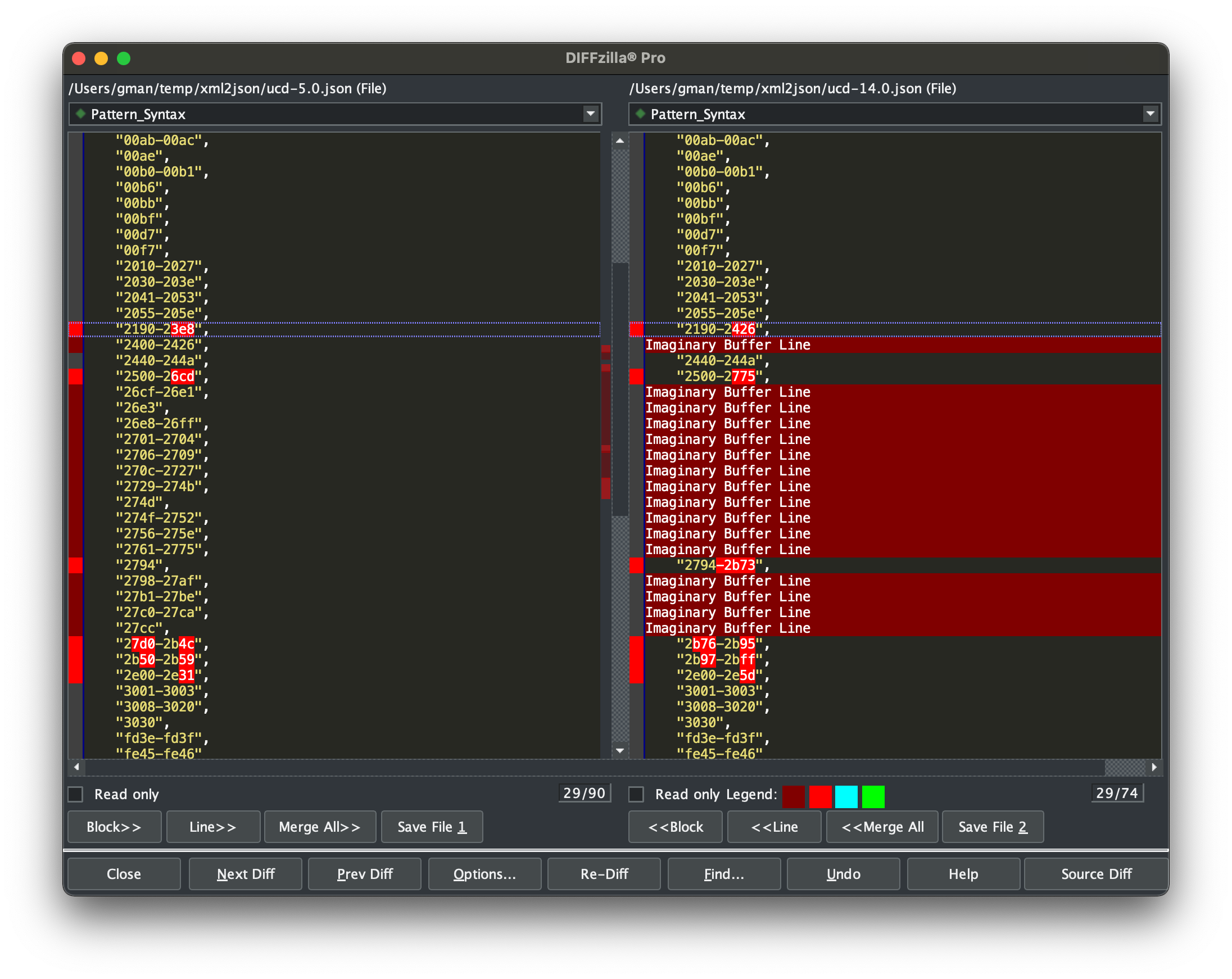Click the 29/90 diff counter field
The width and height of the screenshot is (1232, 979).
point(584,792)
